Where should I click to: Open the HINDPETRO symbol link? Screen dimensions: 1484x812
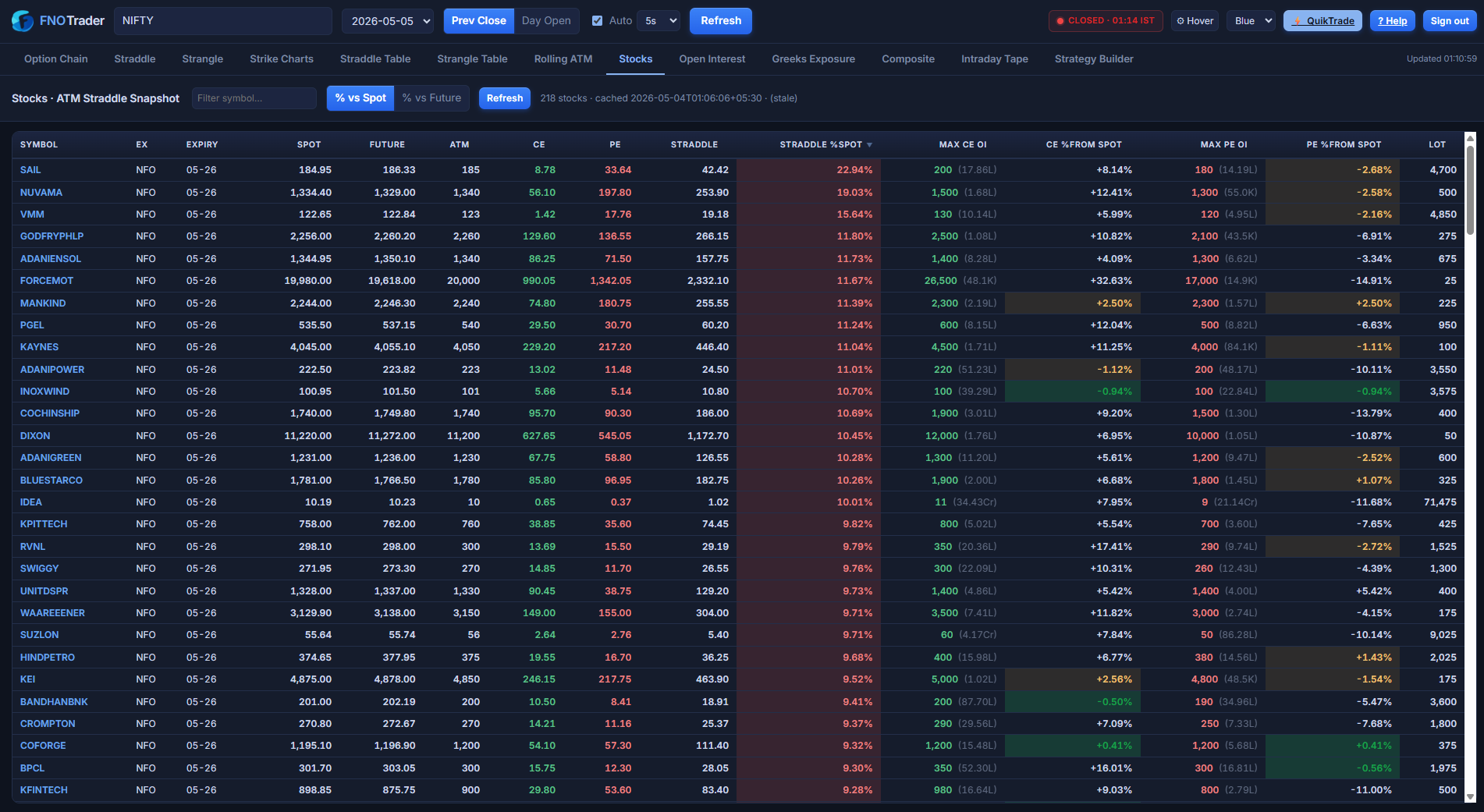[48, 658]
